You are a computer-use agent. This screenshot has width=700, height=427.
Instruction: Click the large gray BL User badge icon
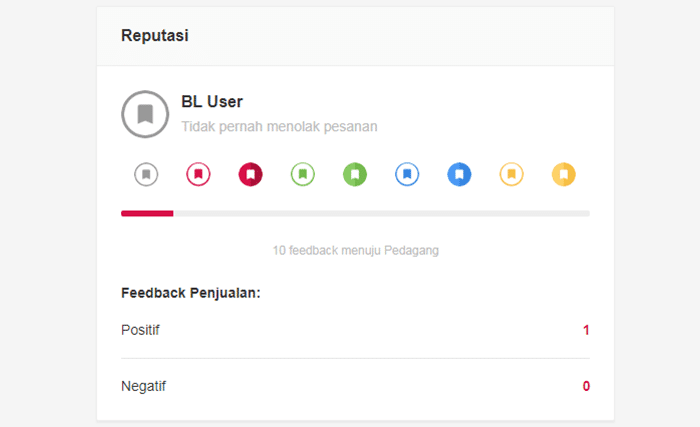145,113
